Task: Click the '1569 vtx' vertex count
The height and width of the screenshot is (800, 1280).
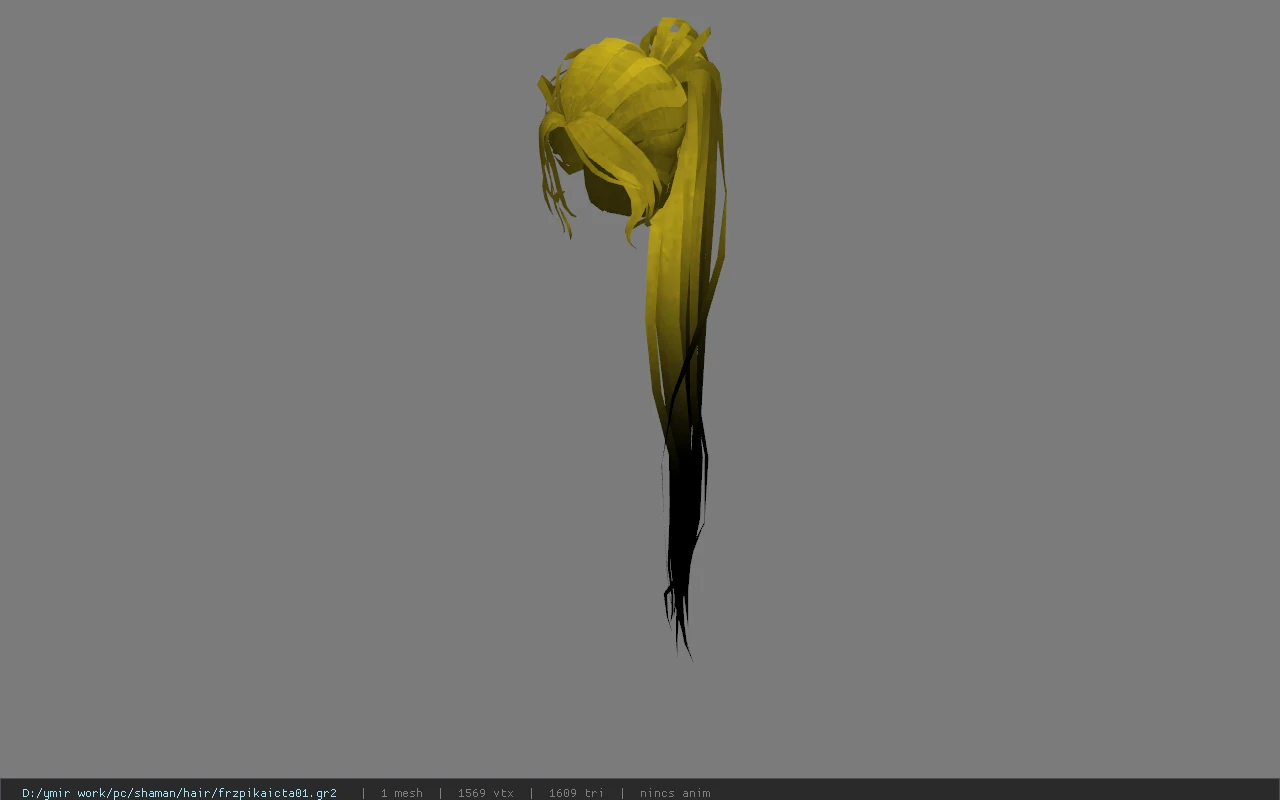Action: point(485,793)
